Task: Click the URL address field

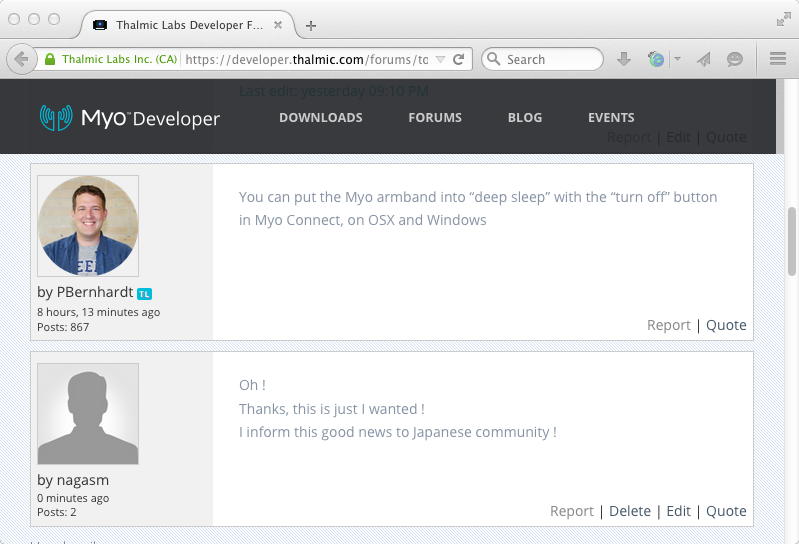Action: point(307,60)
